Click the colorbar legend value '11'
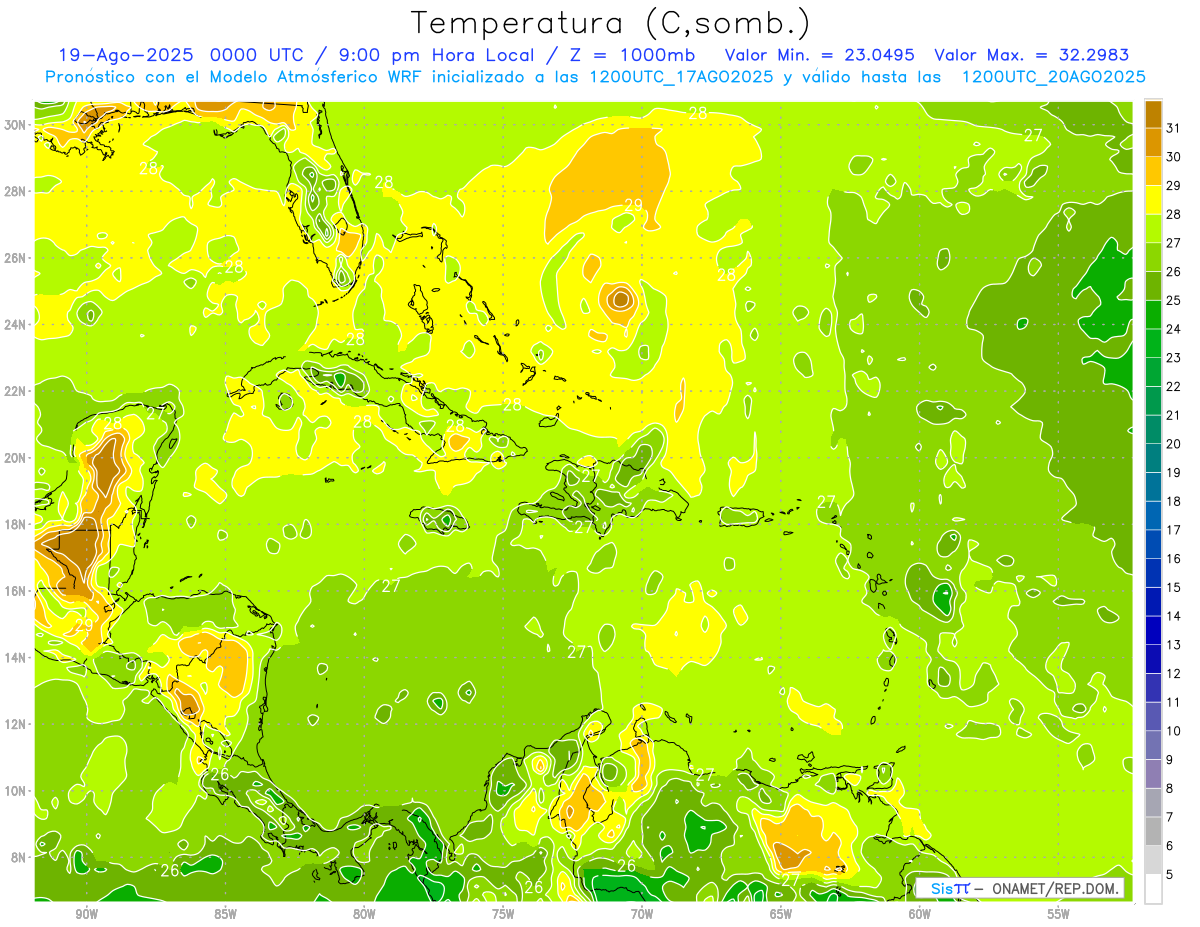 (x=1175, y=703)
